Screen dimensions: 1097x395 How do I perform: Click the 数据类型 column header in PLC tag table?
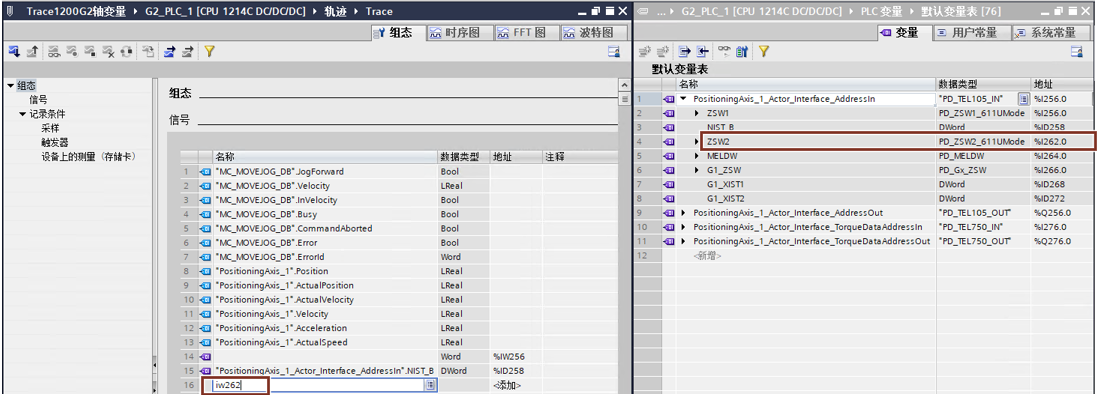coord(984,84)
